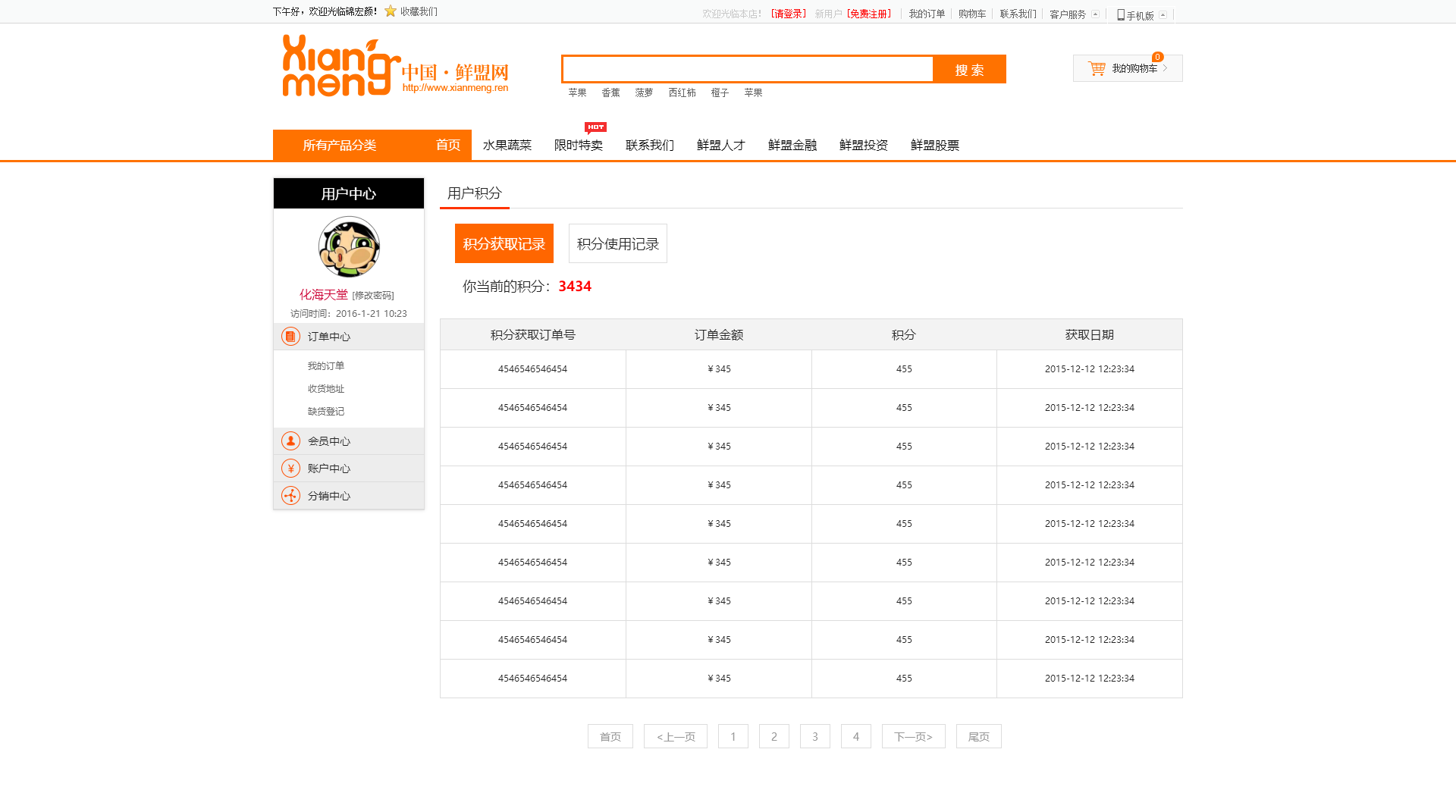Go to the 下一页 next page
The height and width of the screenshot is (812, 1456).
(913, 737)
